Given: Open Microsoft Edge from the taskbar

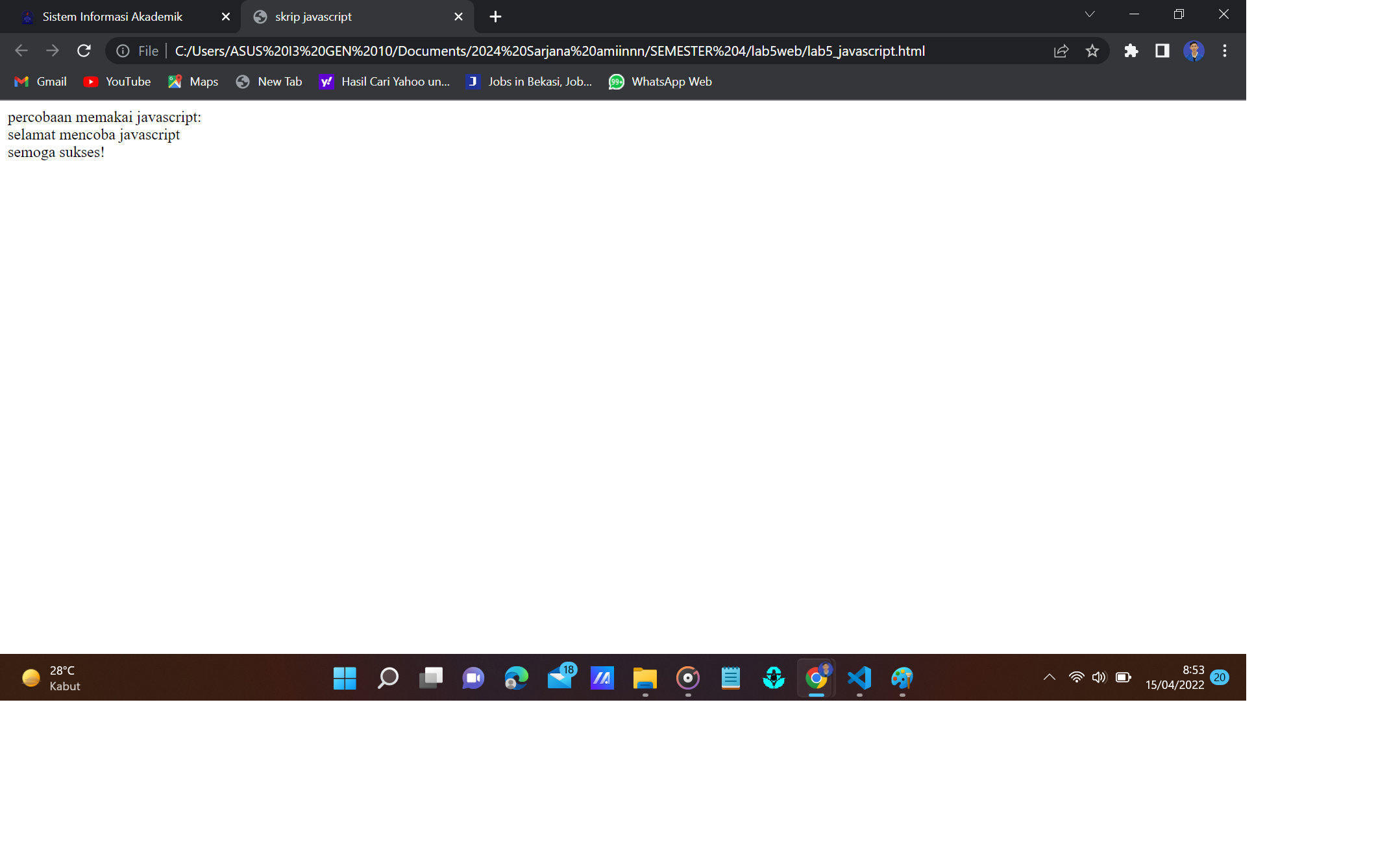Looking at the screenshot, I should [516, 678].
